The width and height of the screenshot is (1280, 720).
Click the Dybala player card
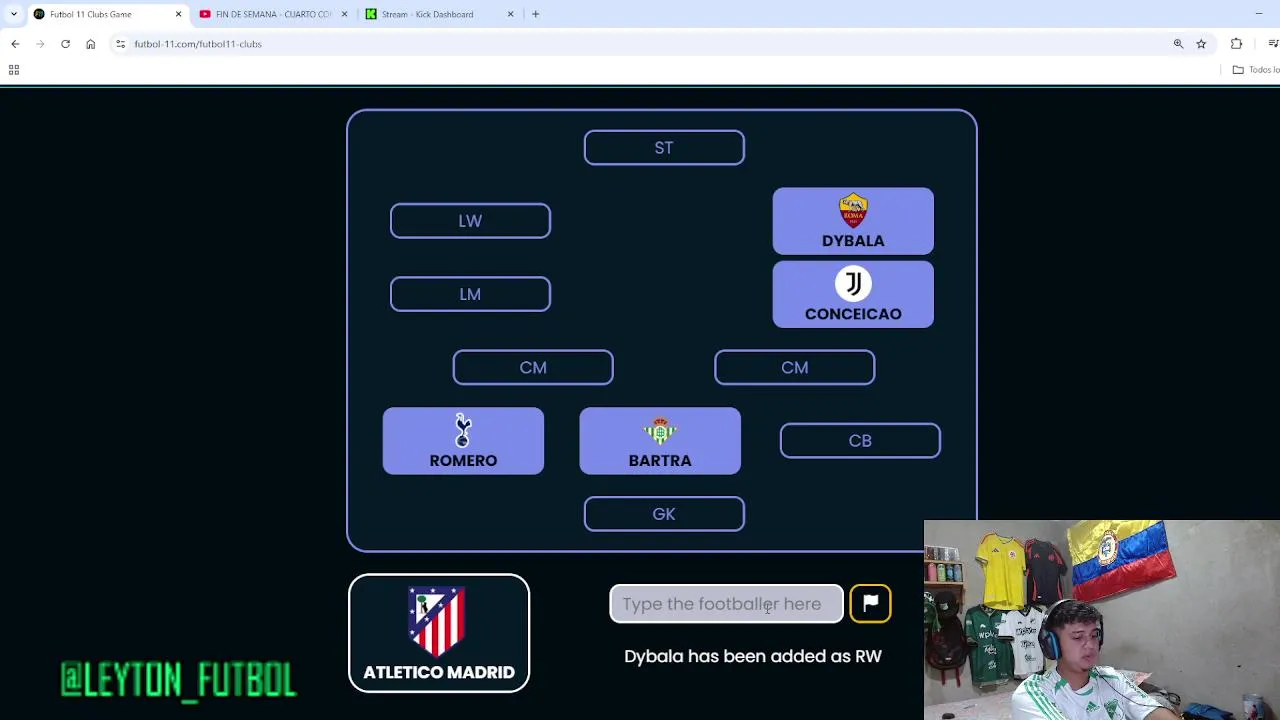click(x=853, y=221)
